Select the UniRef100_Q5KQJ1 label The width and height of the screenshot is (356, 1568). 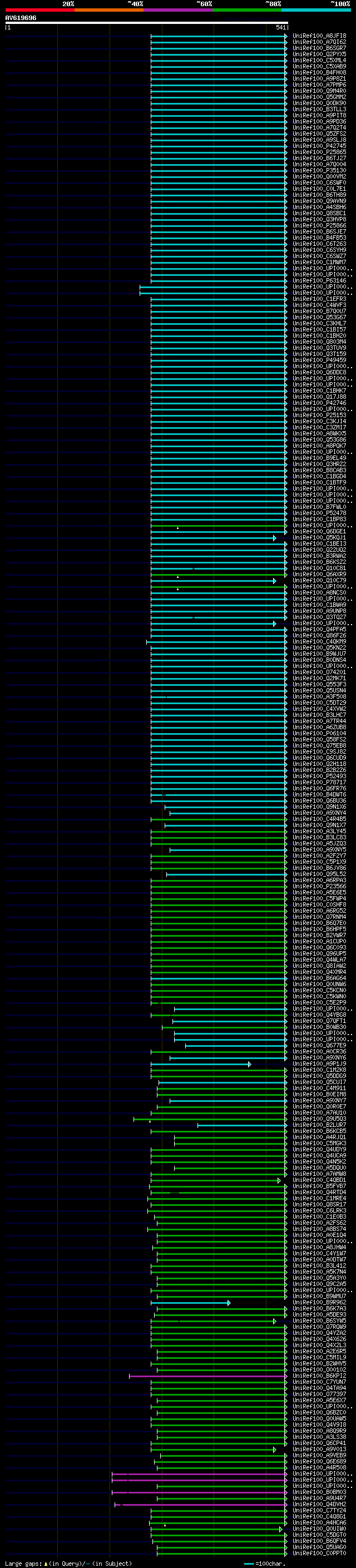pyautogui.click(x=319, y=537)
